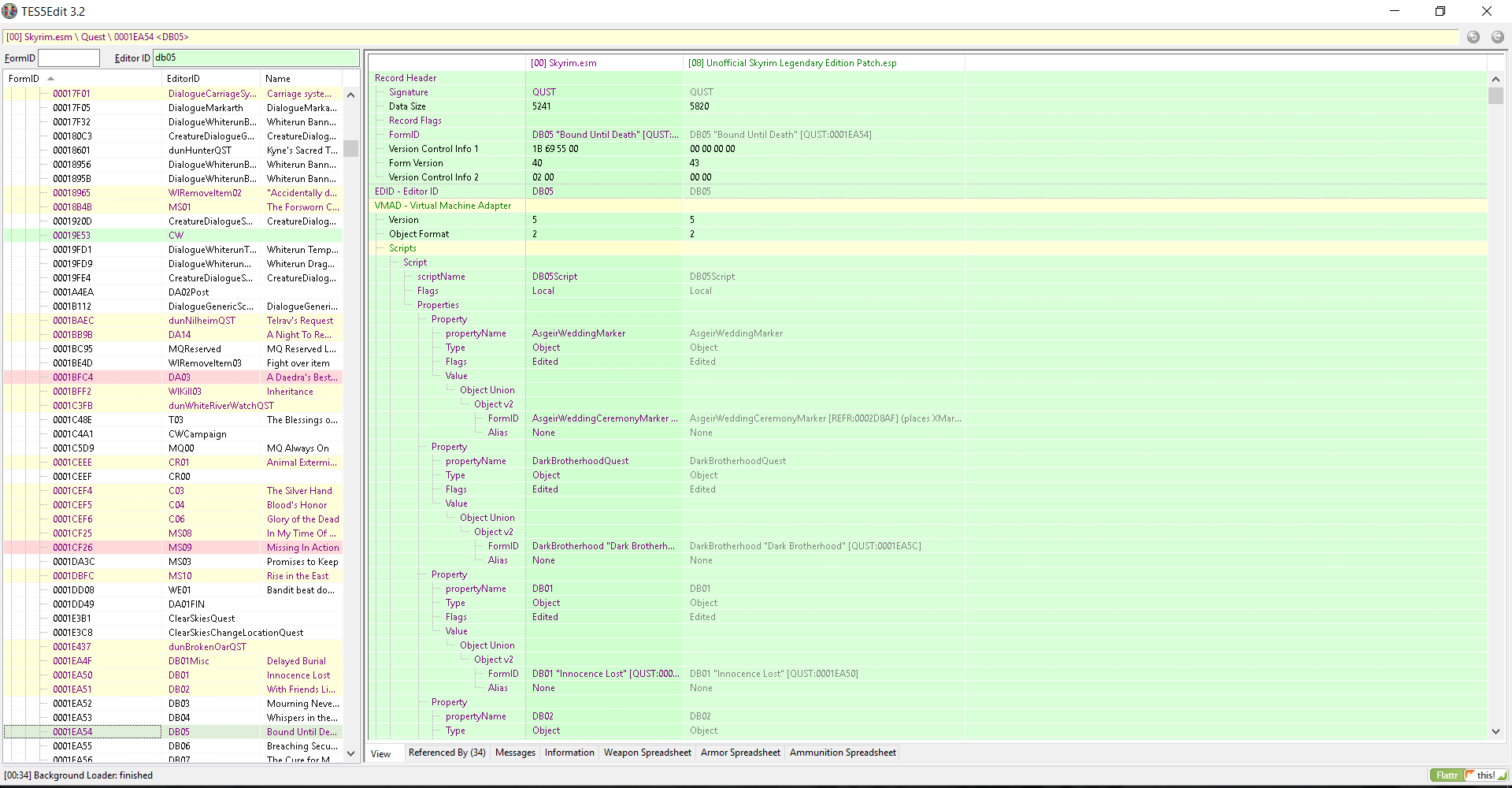
Task: Click the Form Version value 43
Action: 695,163
